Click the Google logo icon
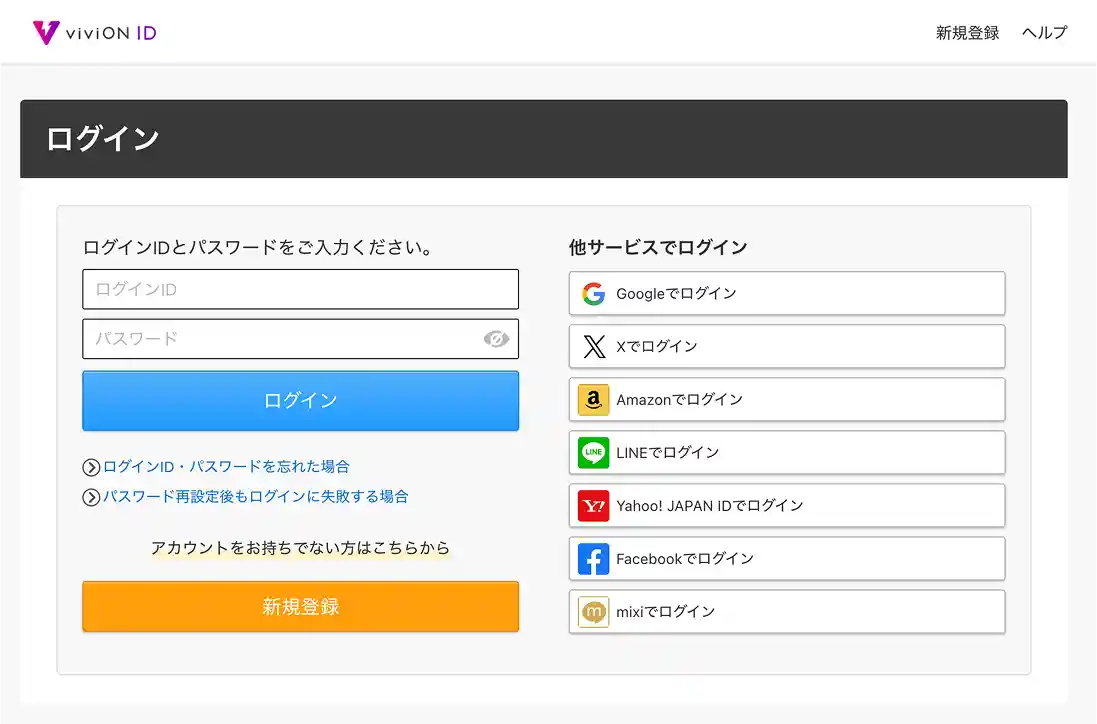Image resolution: width=1097 pixels, height=724 pixels. 593,294
